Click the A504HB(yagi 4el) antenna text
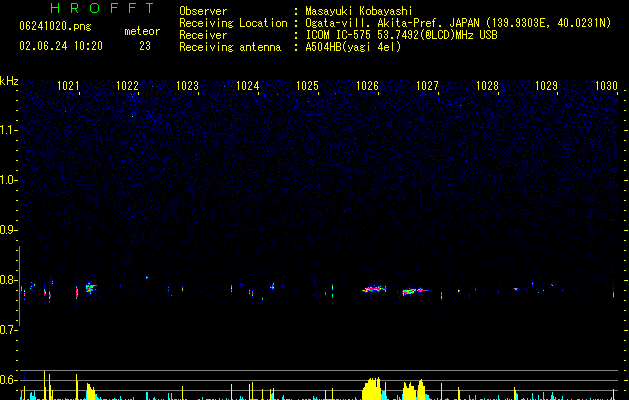The height and width of the screenshot is (400, 629). tap(353, 47)
